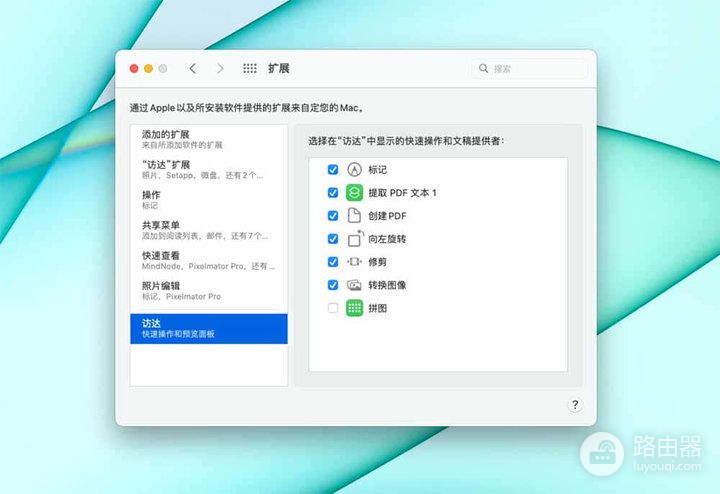Click the 修剪 label
The width and height of the screenshot is (720, 494).
pos(377,262)
